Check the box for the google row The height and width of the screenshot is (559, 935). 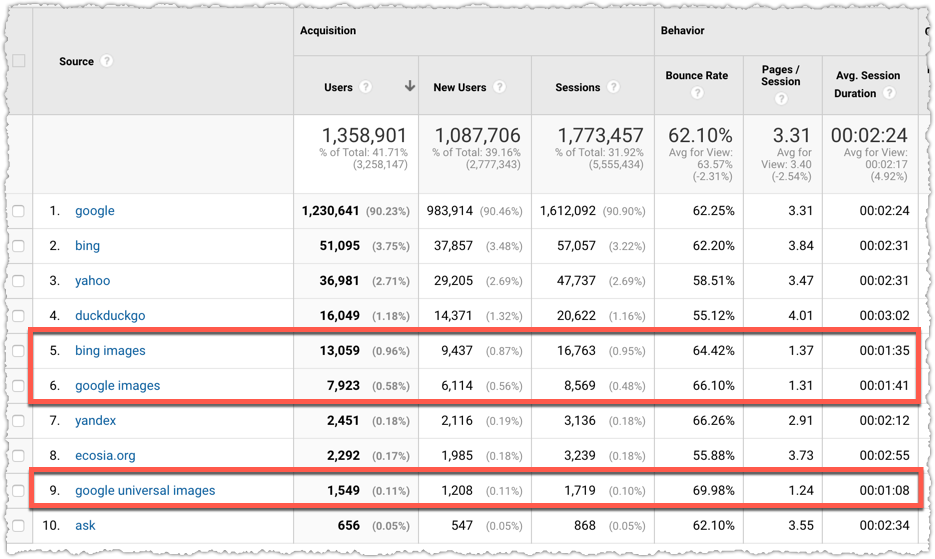18,211
